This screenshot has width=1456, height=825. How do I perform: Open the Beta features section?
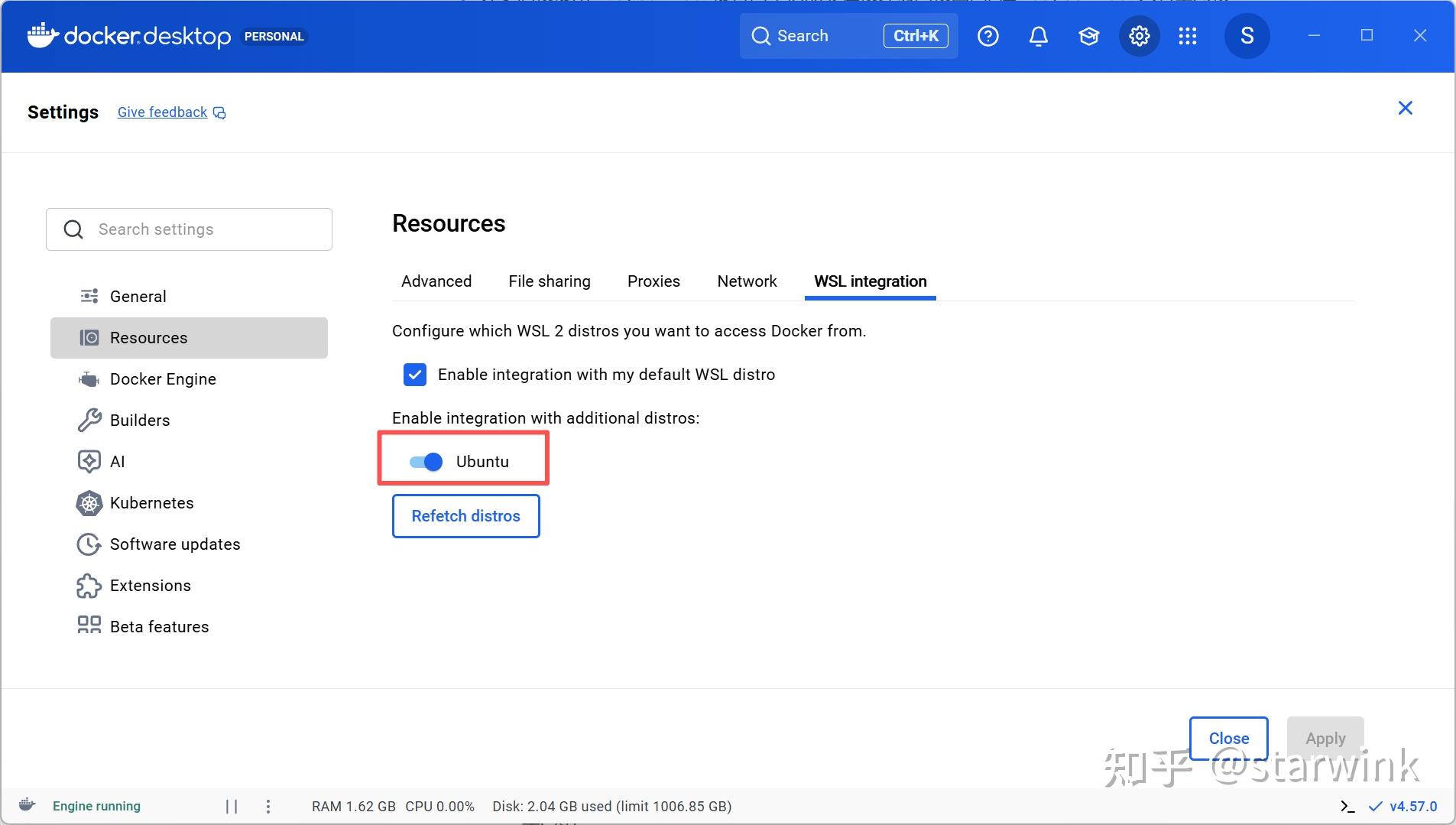click(x=189, y=627)
